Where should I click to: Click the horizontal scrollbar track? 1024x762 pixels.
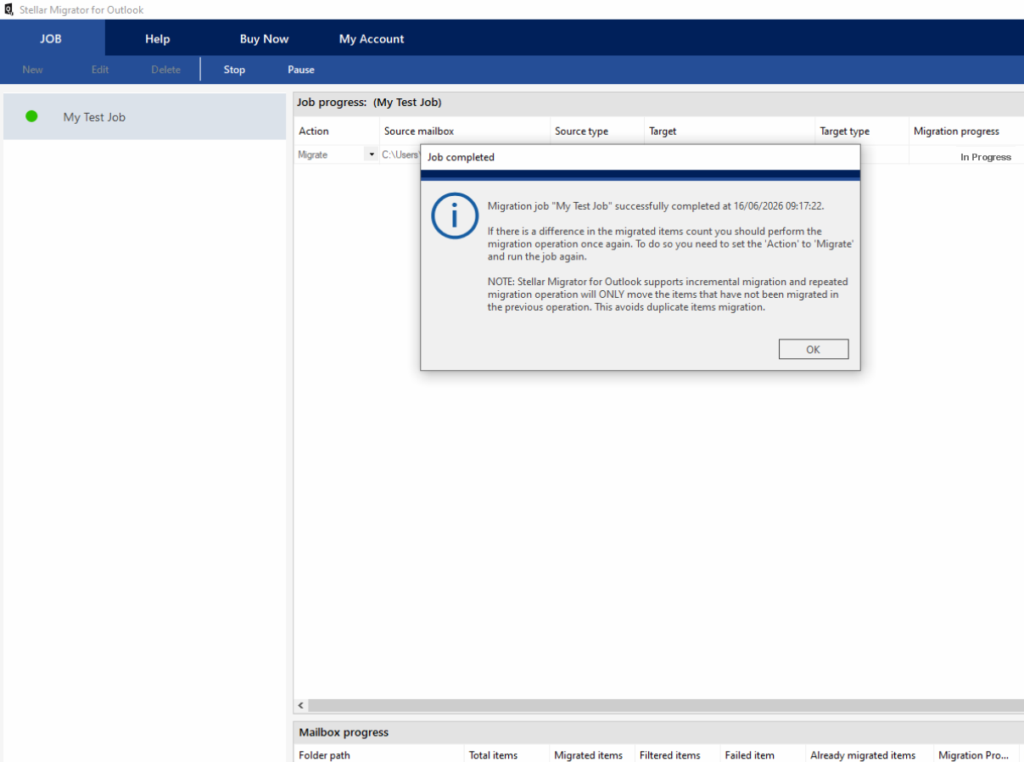click(x=666, y=705)
